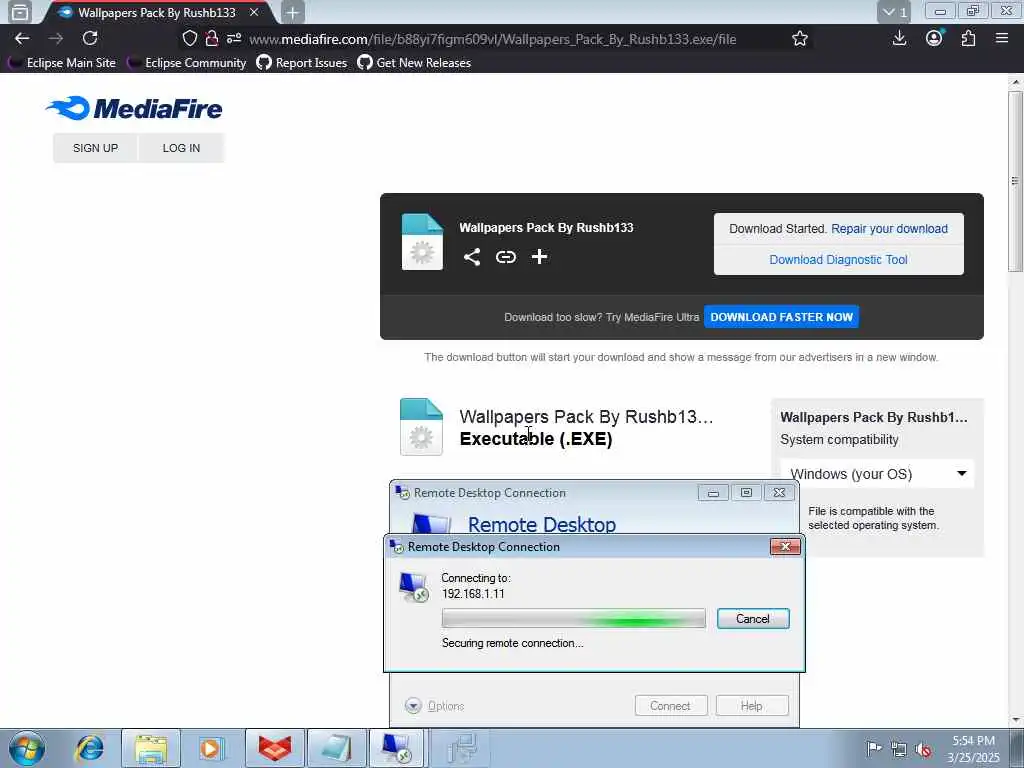The height and width of the screenshot is (768, 1024).
Task: Open Windows Media Player on taskbar
Action: pos(211,748)
